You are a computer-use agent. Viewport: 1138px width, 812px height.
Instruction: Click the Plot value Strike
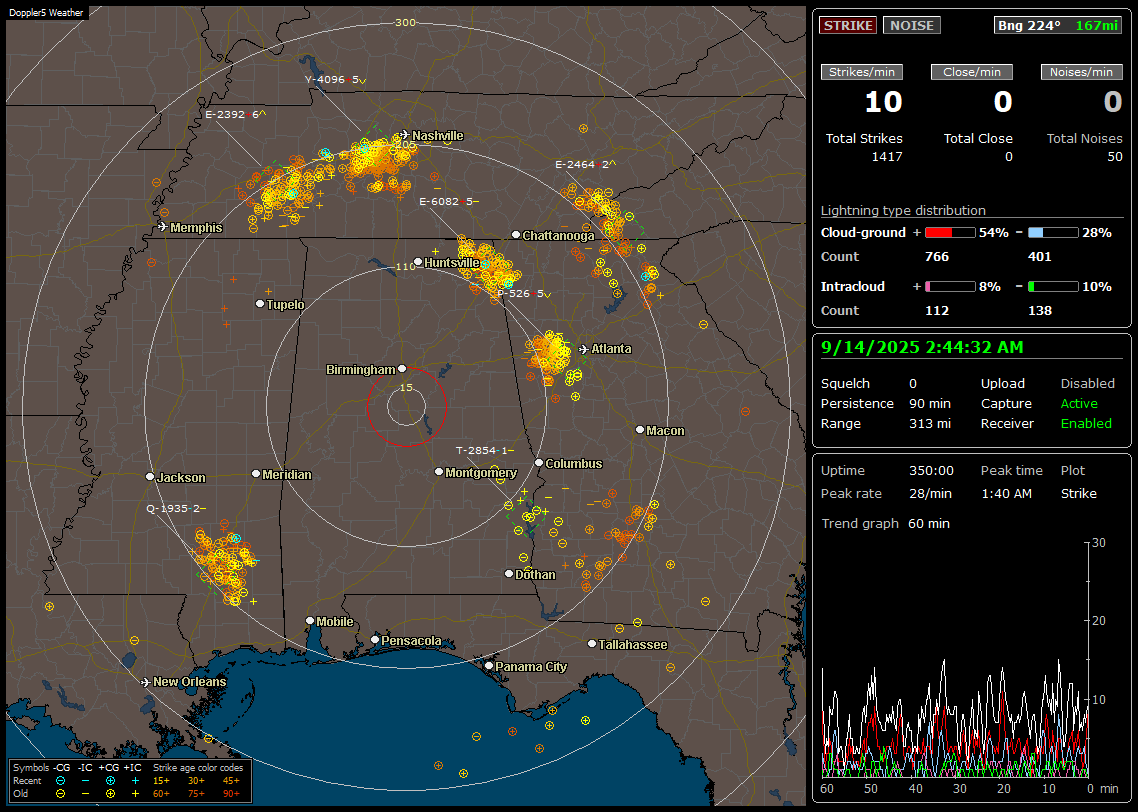1078,493
